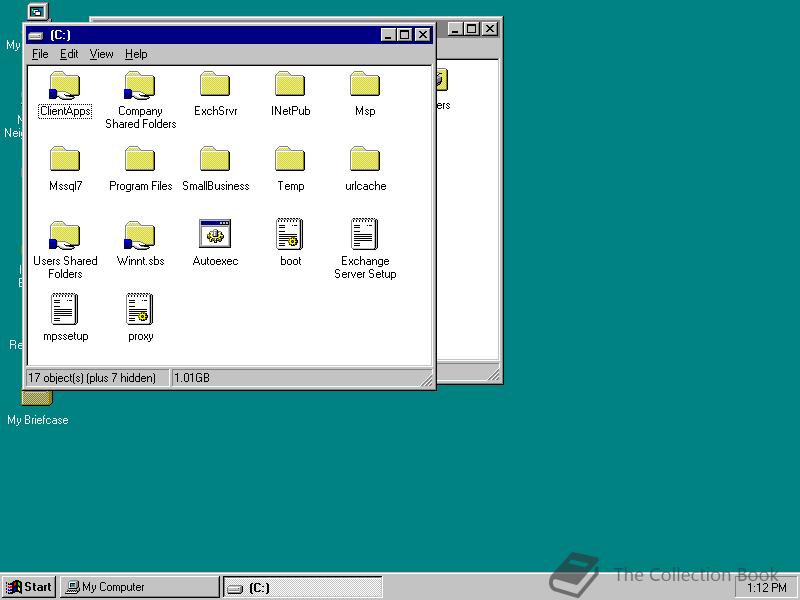Open the Company Shared Folders folder
The height and width of the screenshot is (600, 800).
pos(139,85)
